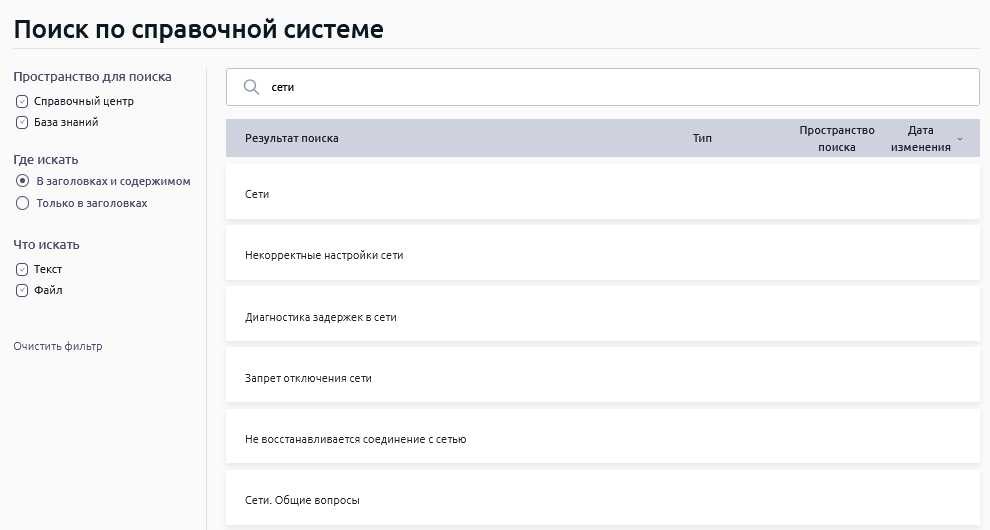The height and width of the screenshot is (530, 990).
Task: Open the Сети search result
Action: coord(257,194)
